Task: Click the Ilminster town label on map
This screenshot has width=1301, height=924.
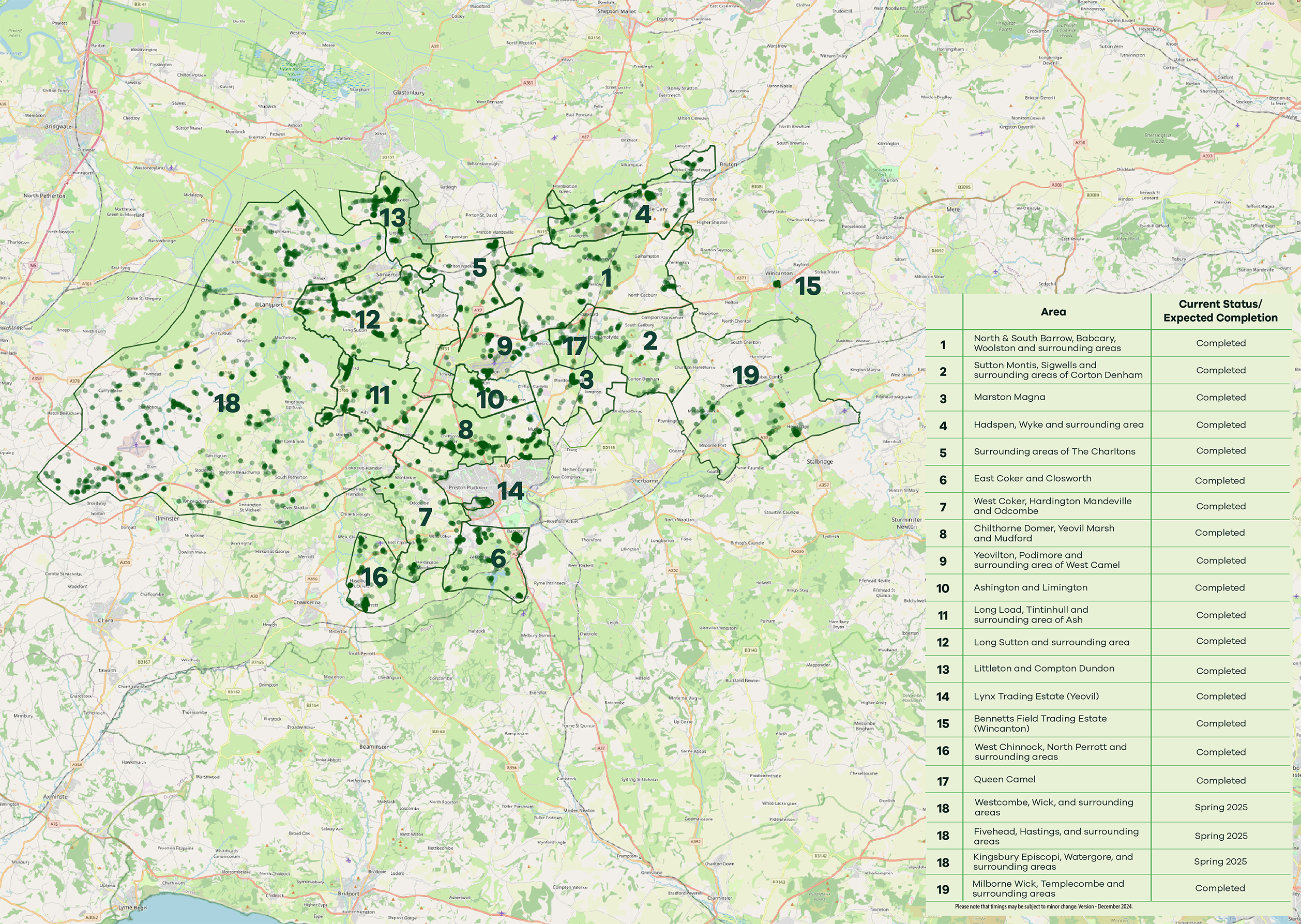Action: [167, 518]
